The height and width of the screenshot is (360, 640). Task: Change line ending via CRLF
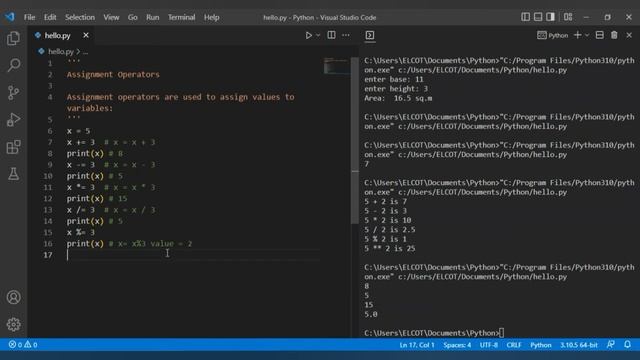(x=514, y=345)
